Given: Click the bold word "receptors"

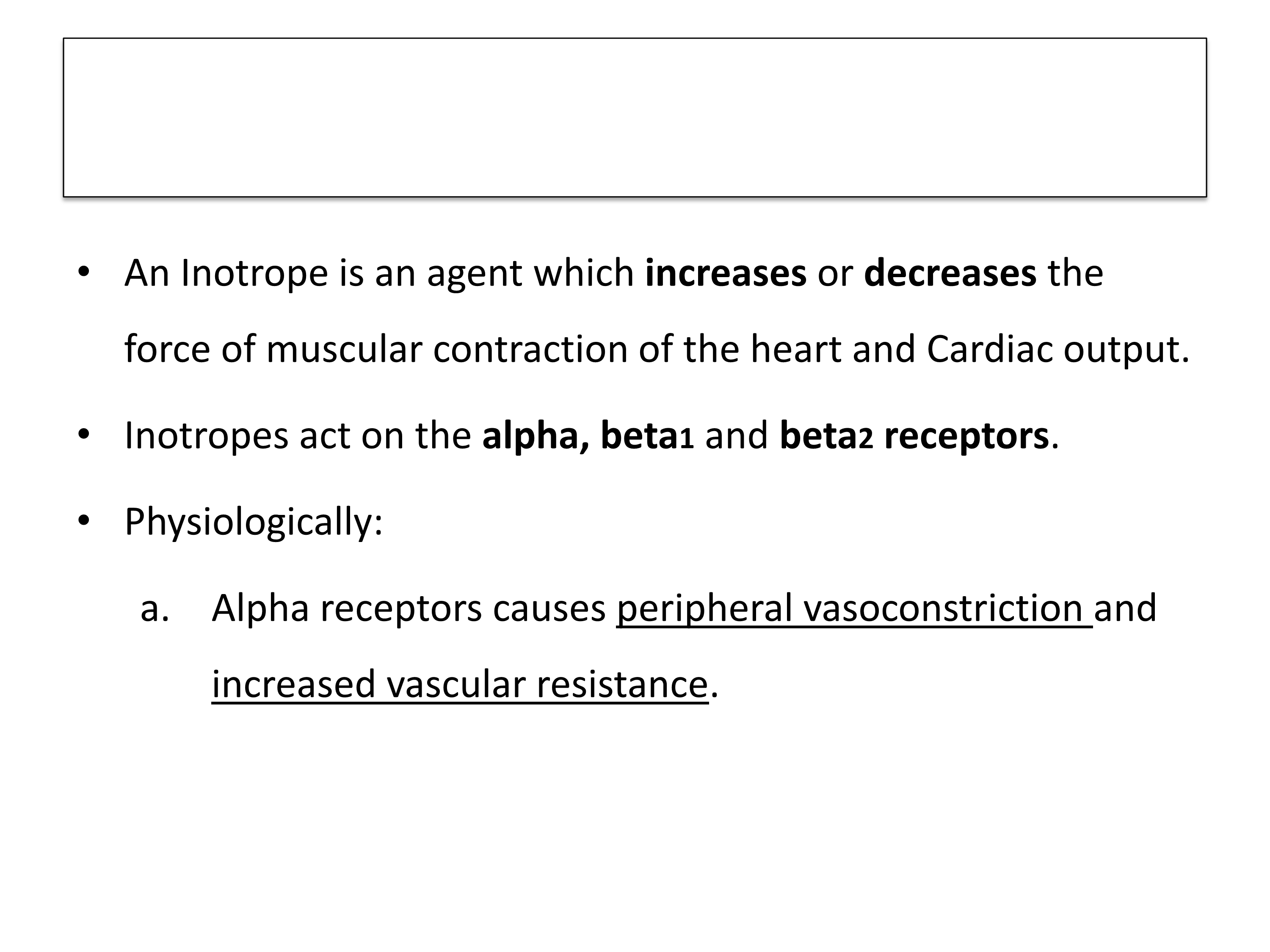Looking at the screenshot, I should [x=966, y=435].
